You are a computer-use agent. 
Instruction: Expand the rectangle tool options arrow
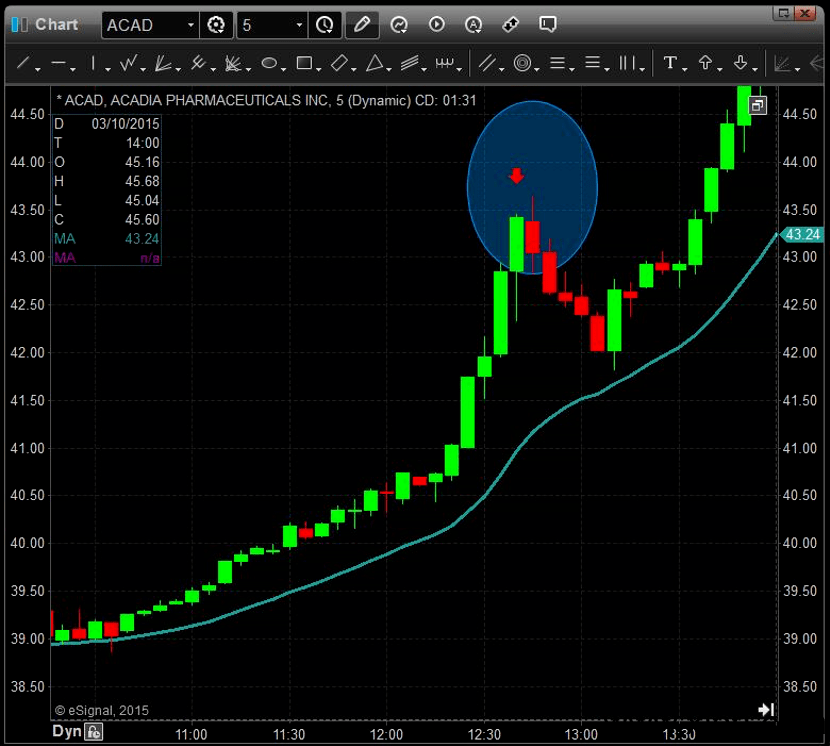click(x=319, y=69)
